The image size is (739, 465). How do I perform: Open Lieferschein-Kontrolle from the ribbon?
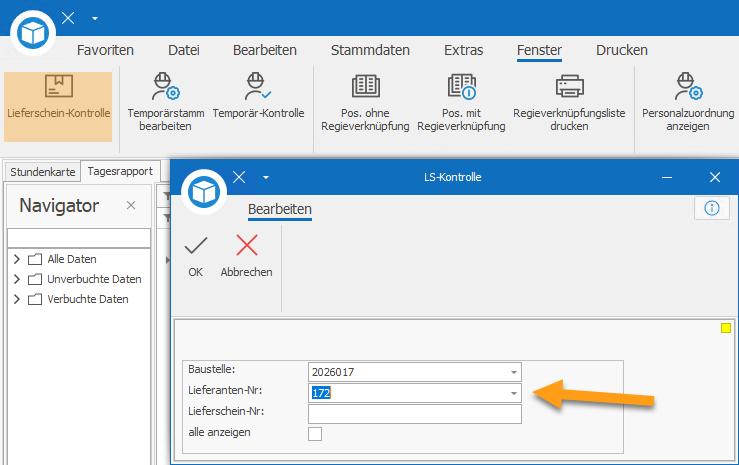click(x=58, y=106)
